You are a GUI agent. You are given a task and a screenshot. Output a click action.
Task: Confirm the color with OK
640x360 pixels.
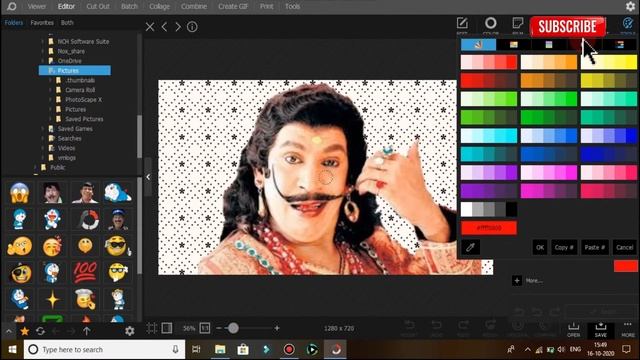[x=540, y=247]
